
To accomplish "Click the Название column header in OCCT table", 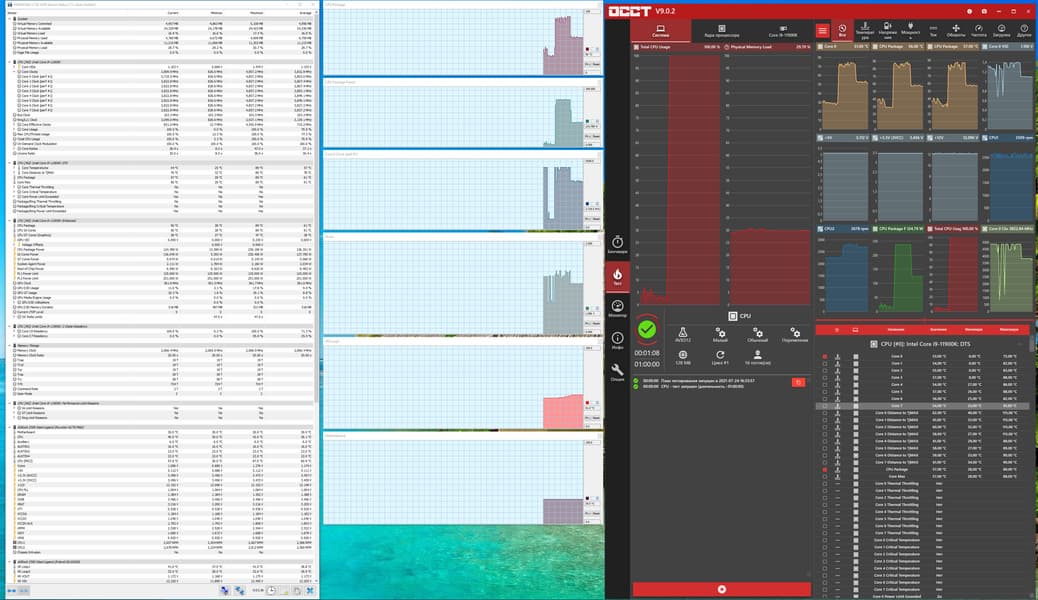I will 896,329.
